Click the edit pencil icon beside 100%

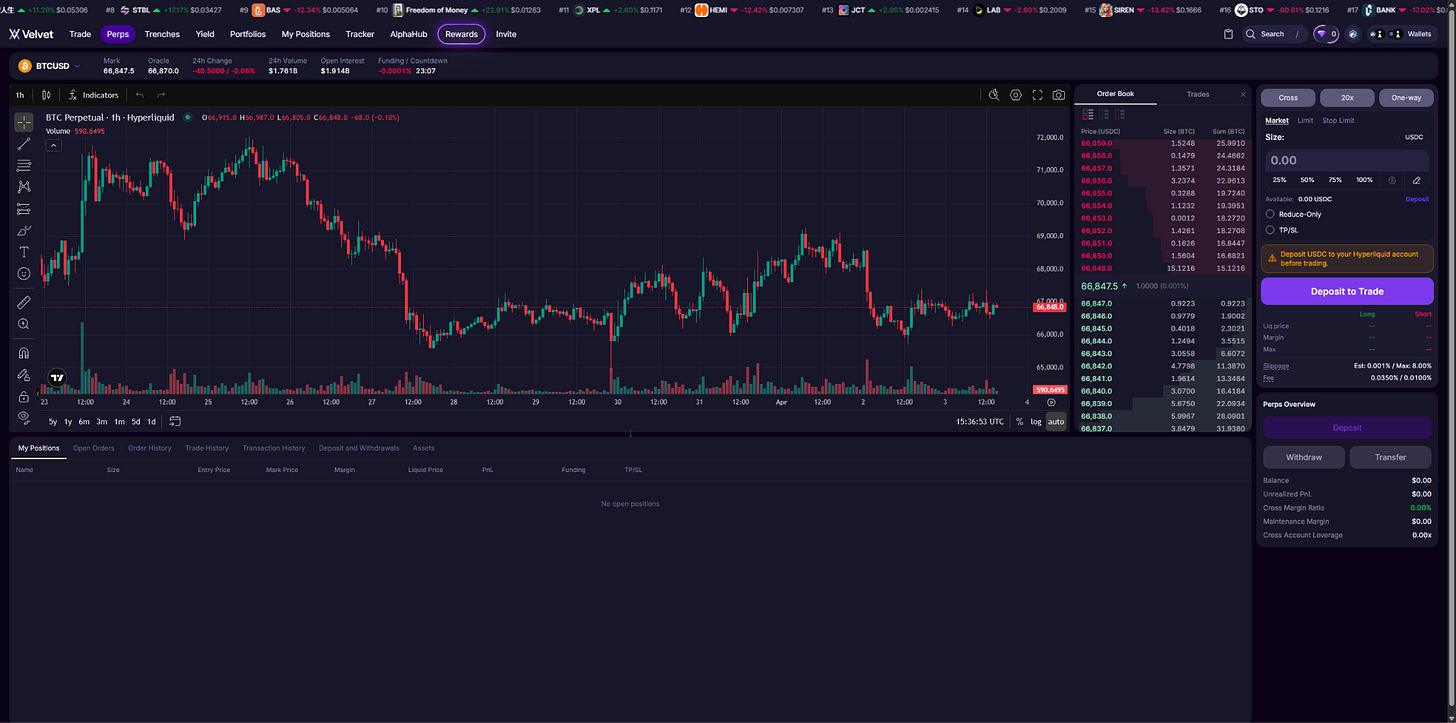point(1417,180)
